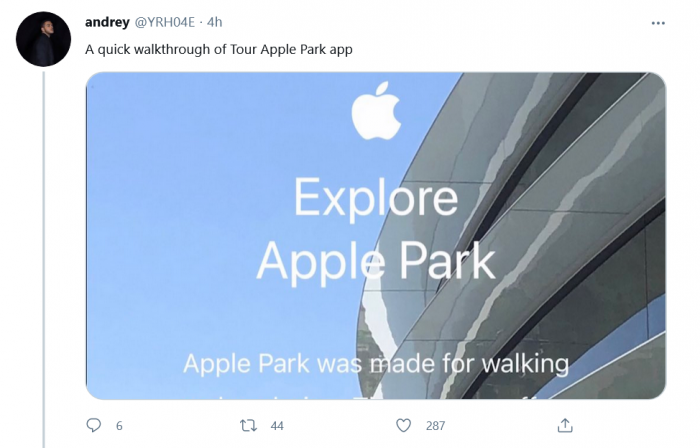Screen dimensions: 700x448
Task: Click the share upload icon
Action: 564,425
